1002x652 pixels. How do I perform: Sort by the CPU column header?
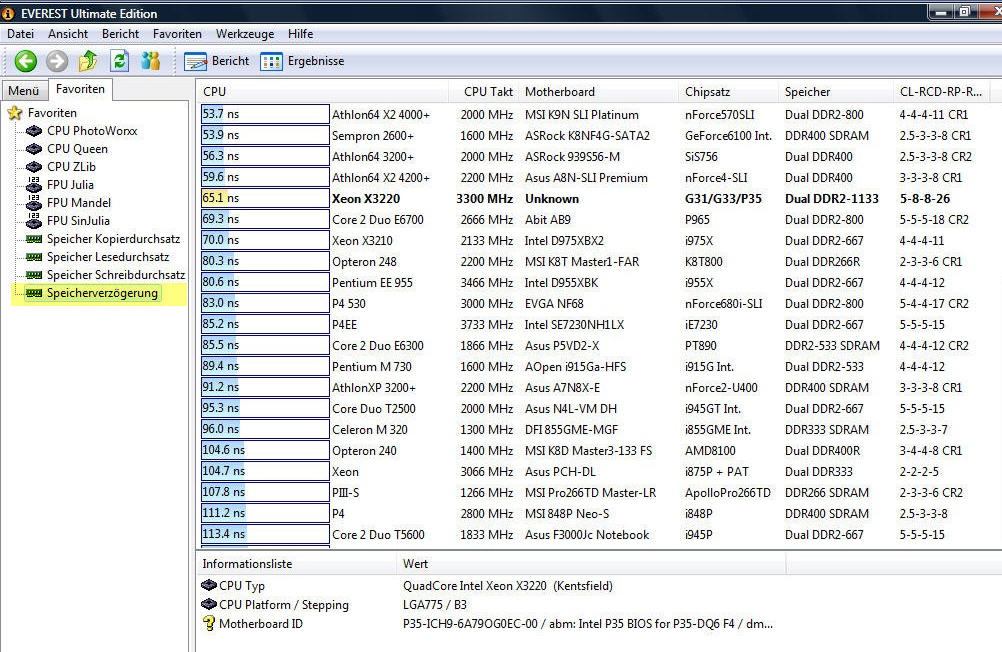tap(324, 91)
